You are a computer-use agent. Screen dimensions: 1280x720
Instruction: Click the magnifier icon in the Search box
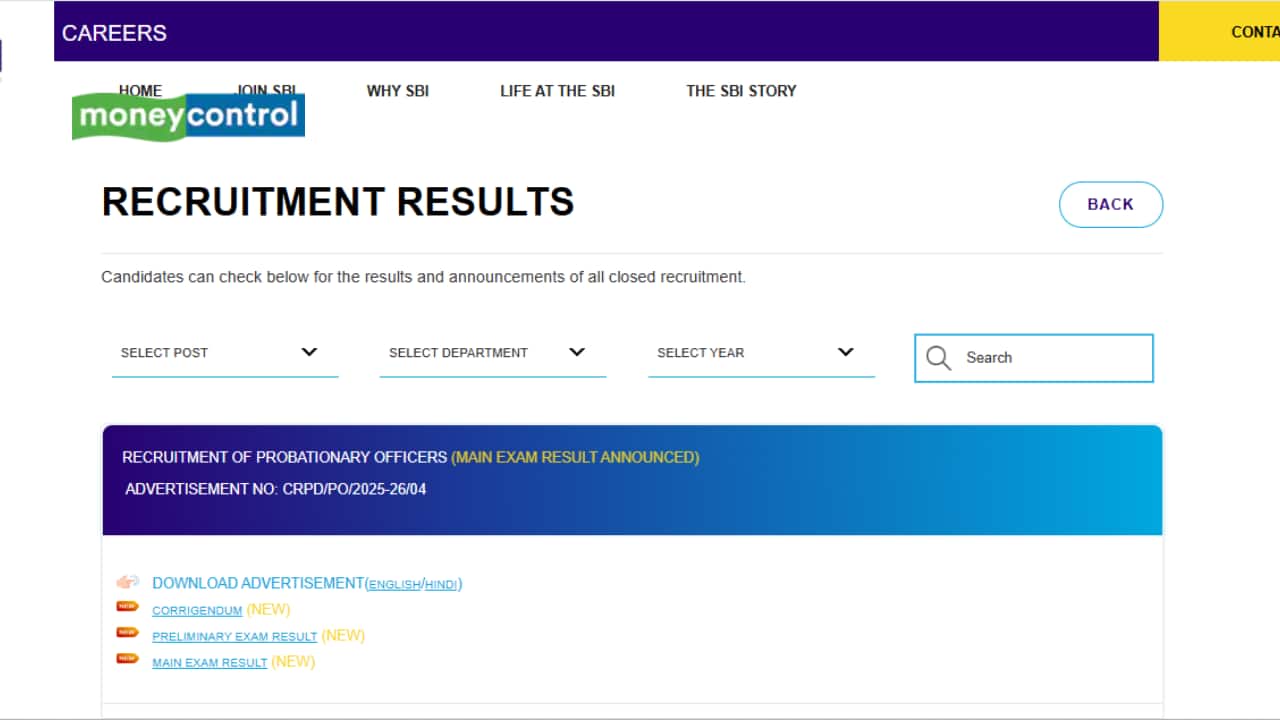point(938,358)
